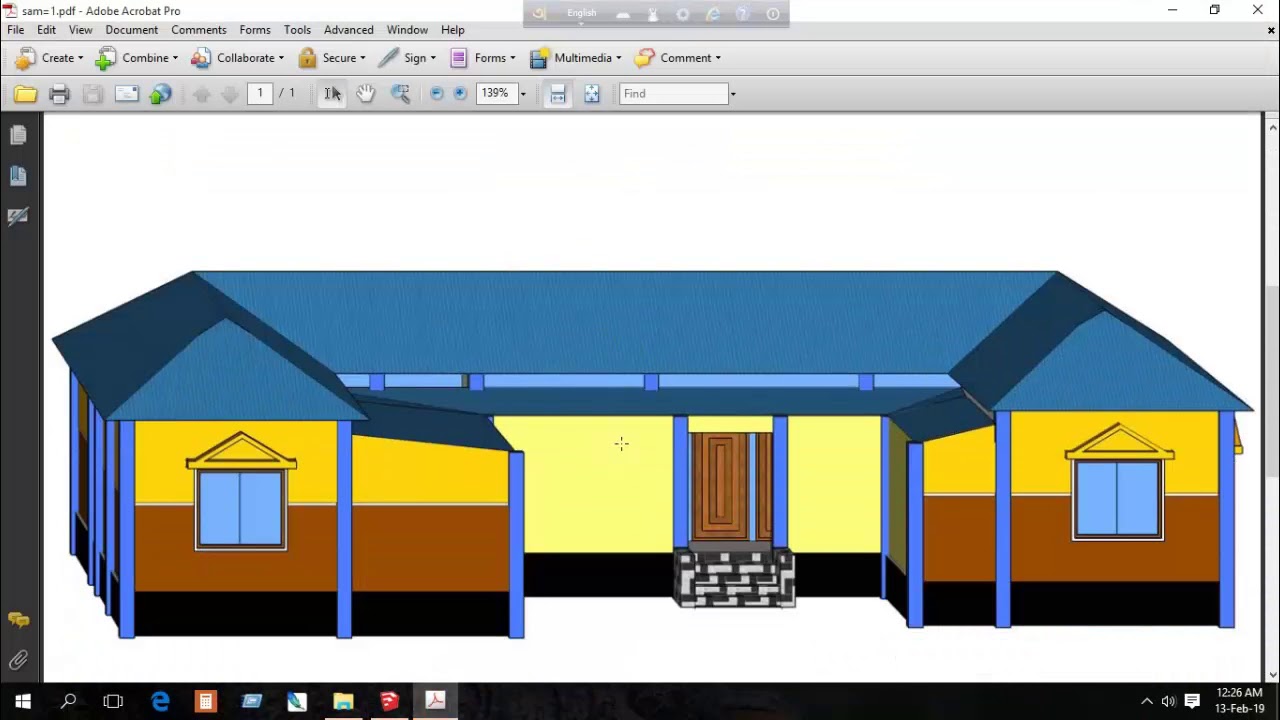The image size is (1280, 720).
Task: Expand the Find options dropdown arrow
Action: (733, 94)
